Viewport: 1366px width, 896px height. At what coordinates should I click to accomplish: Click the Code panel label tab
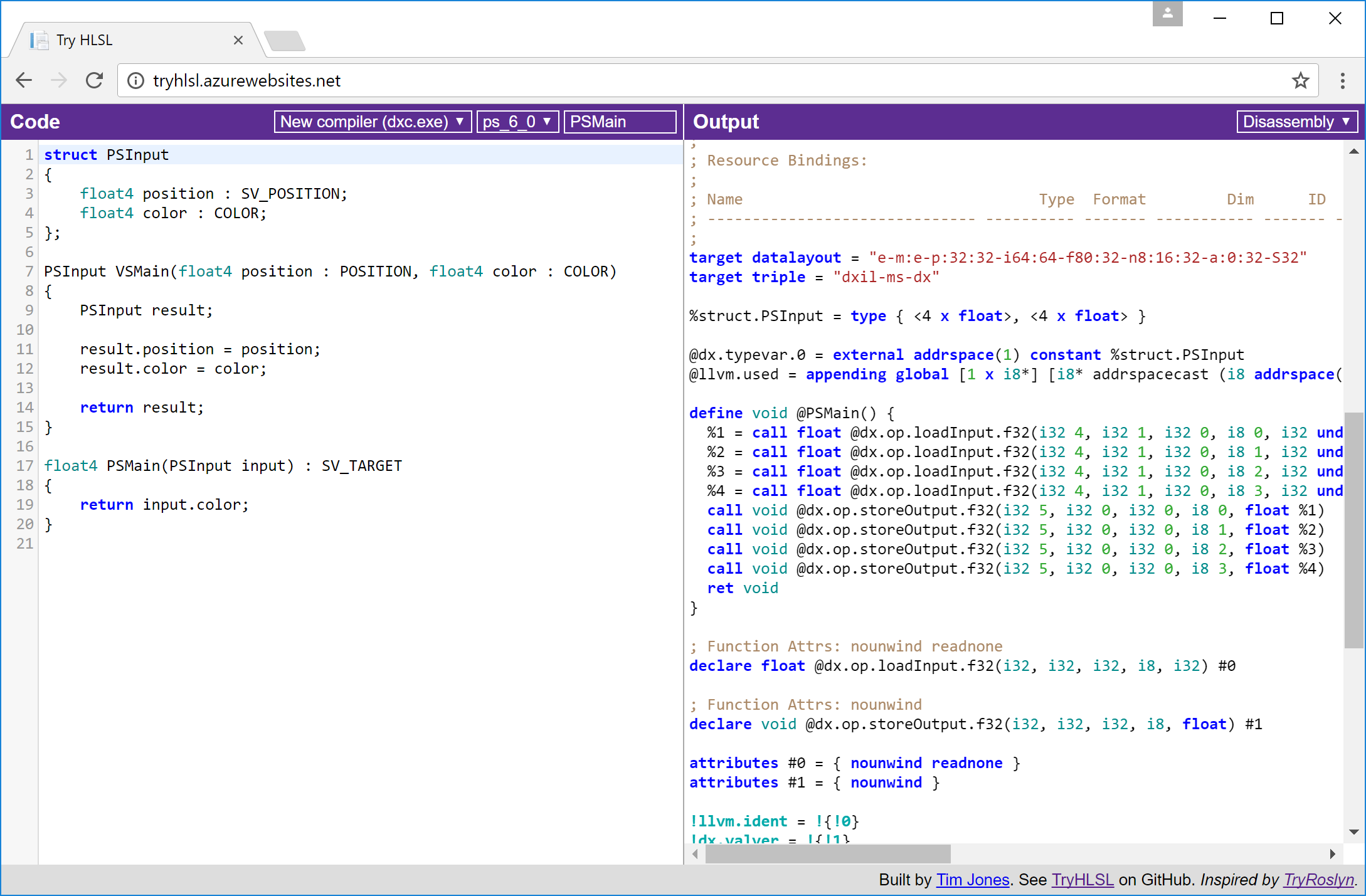point(34,121)
